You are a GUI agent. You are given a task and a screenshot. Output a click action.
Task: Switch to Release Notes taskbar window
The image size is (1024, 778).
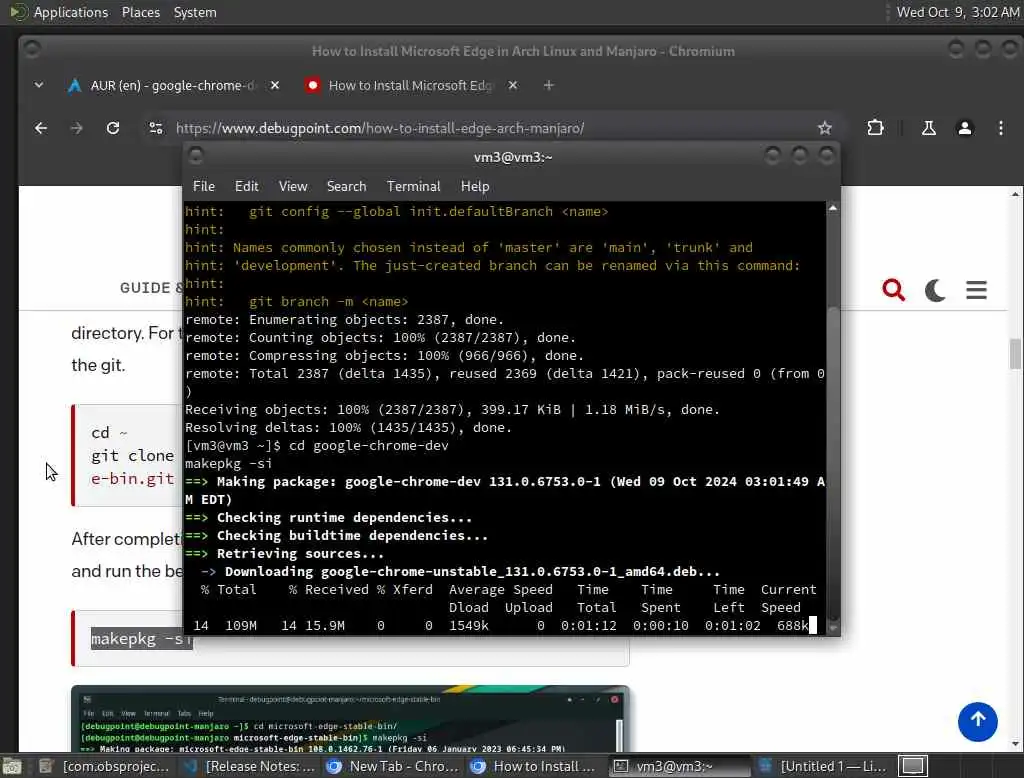click(249, 766)
